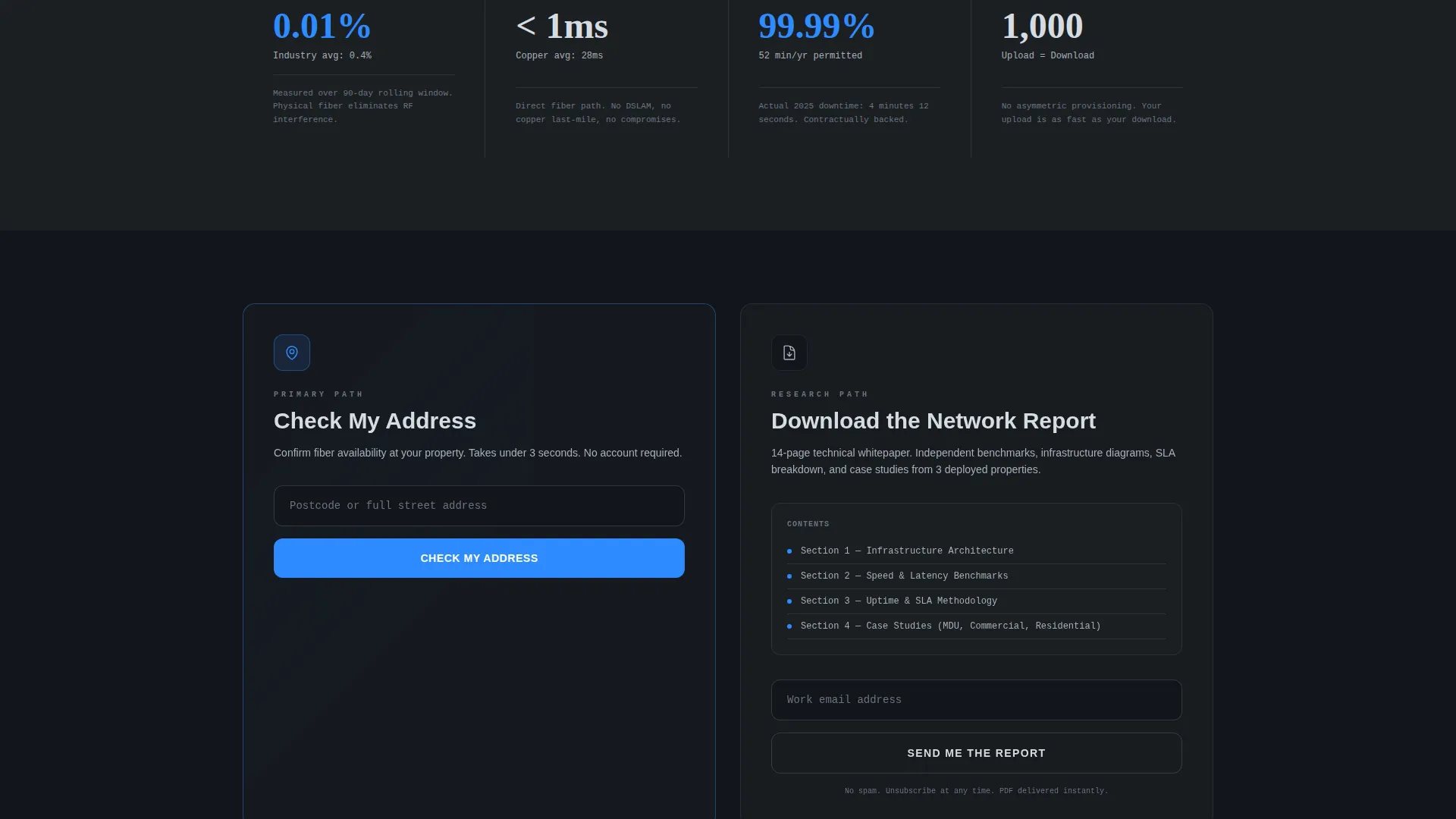Click the CONTENTS label
The image size is (1456, 819).
[808, 524]
